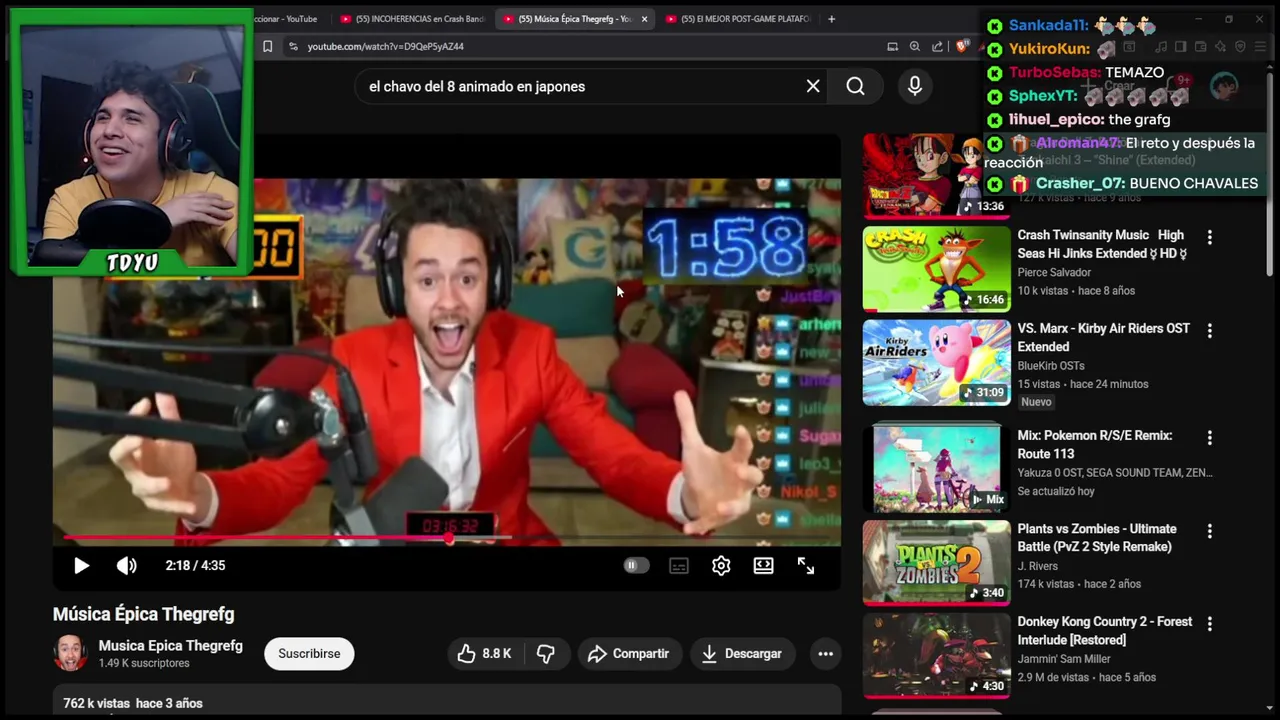The image size is (1280, 720).
Task: Open 'Donkey Kong Country 2 - Forest Interlude' title
Action: point(1105,631)
